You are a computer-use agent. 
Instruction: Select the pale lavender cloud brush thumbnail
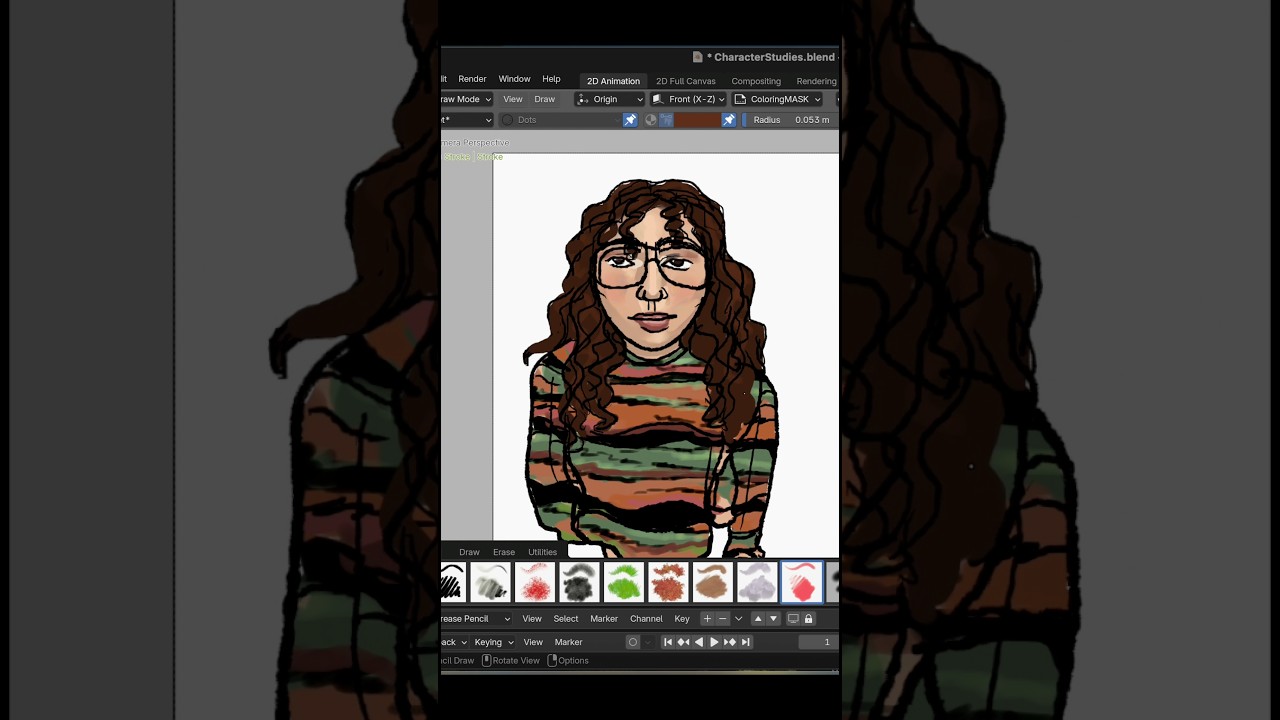pos(757,582)
